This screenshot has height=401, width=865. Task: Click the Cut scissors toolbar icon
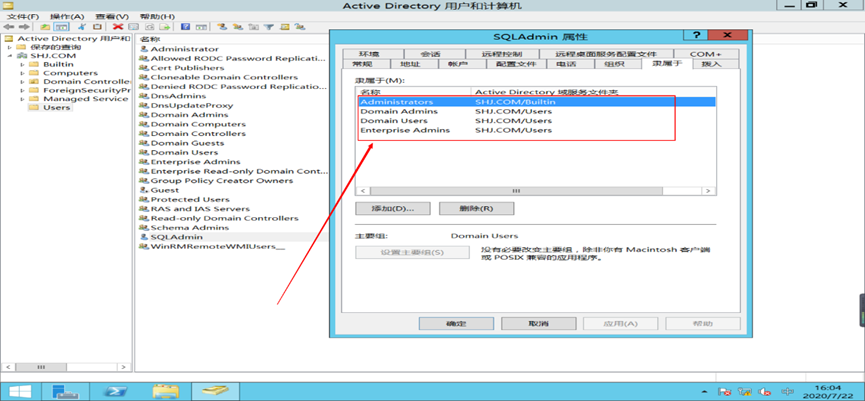click(x=82, y=26)
